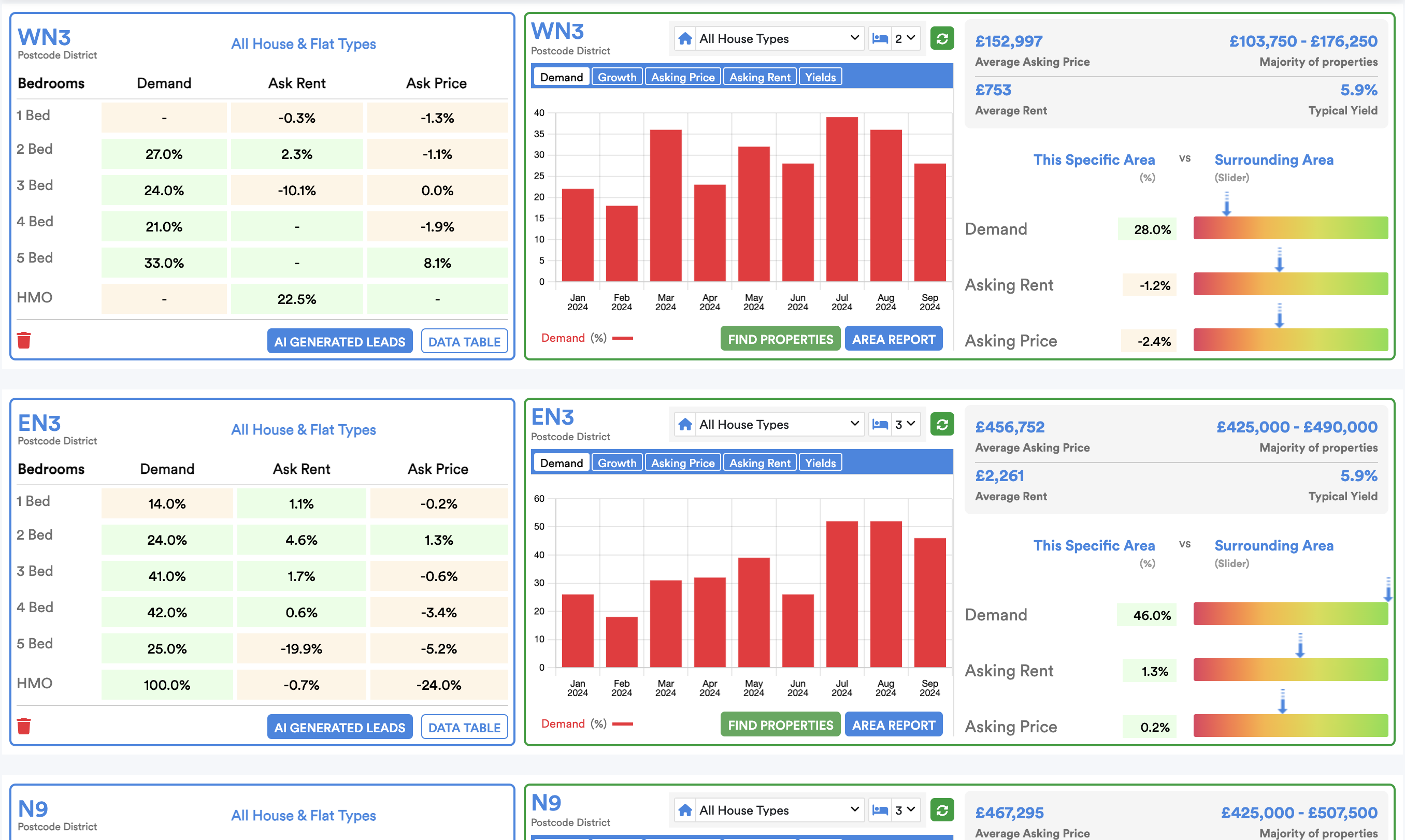Delete the EN3 postcode card with trash icon
This screenshot has width=1405, height=840.
pyautogui.click(x=24, y=726)
